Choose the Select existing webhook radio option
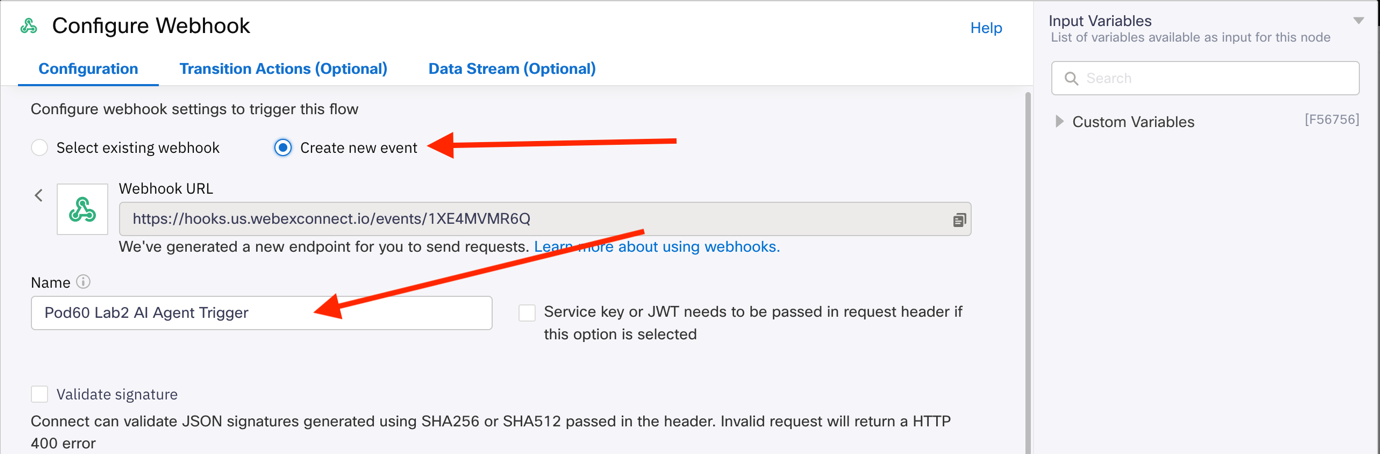This screenshot has height=454, width=1380. click(x=40, y=148)
